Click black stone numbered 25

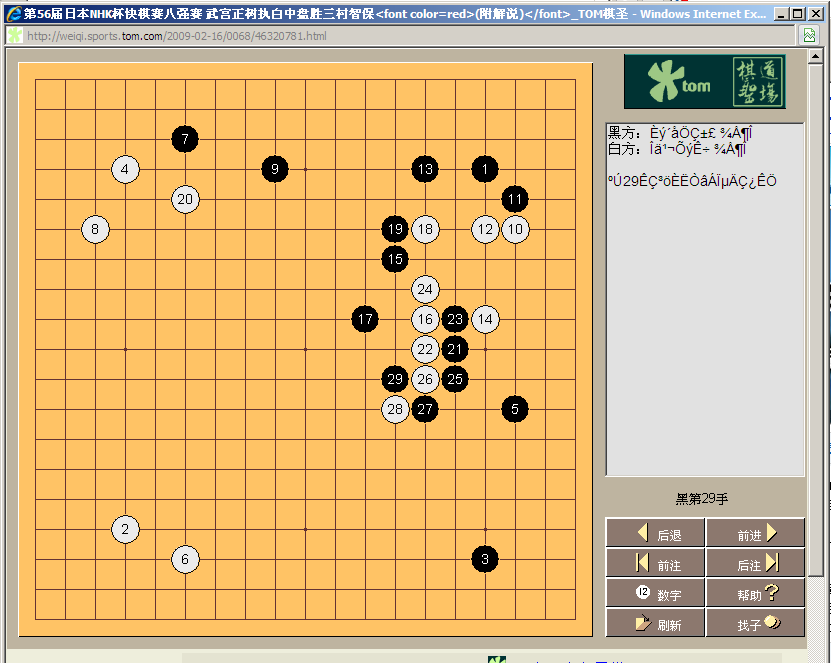click(455, 379)
